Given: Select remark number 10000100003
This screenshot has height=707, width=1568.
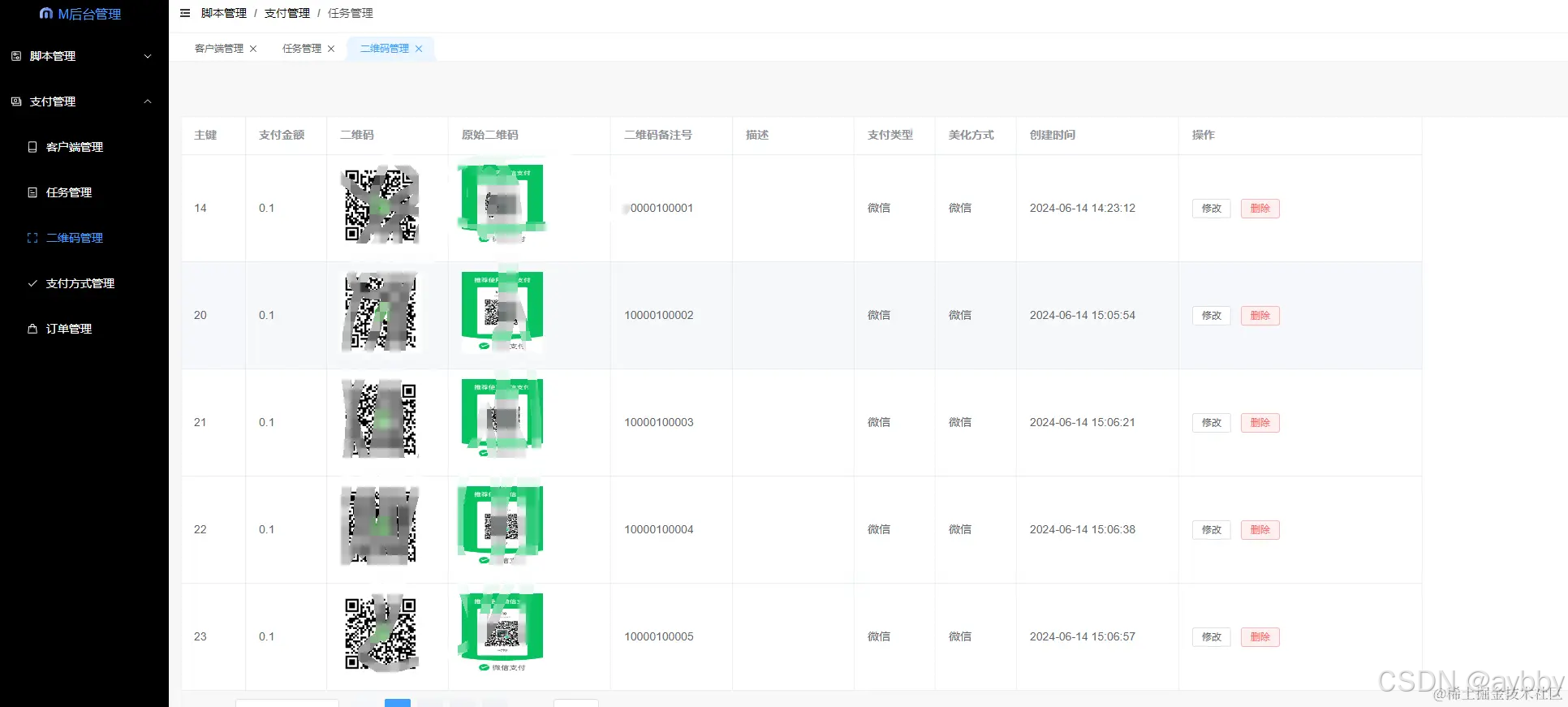Looking at the screenshot, I should click(x=659, y=422).
